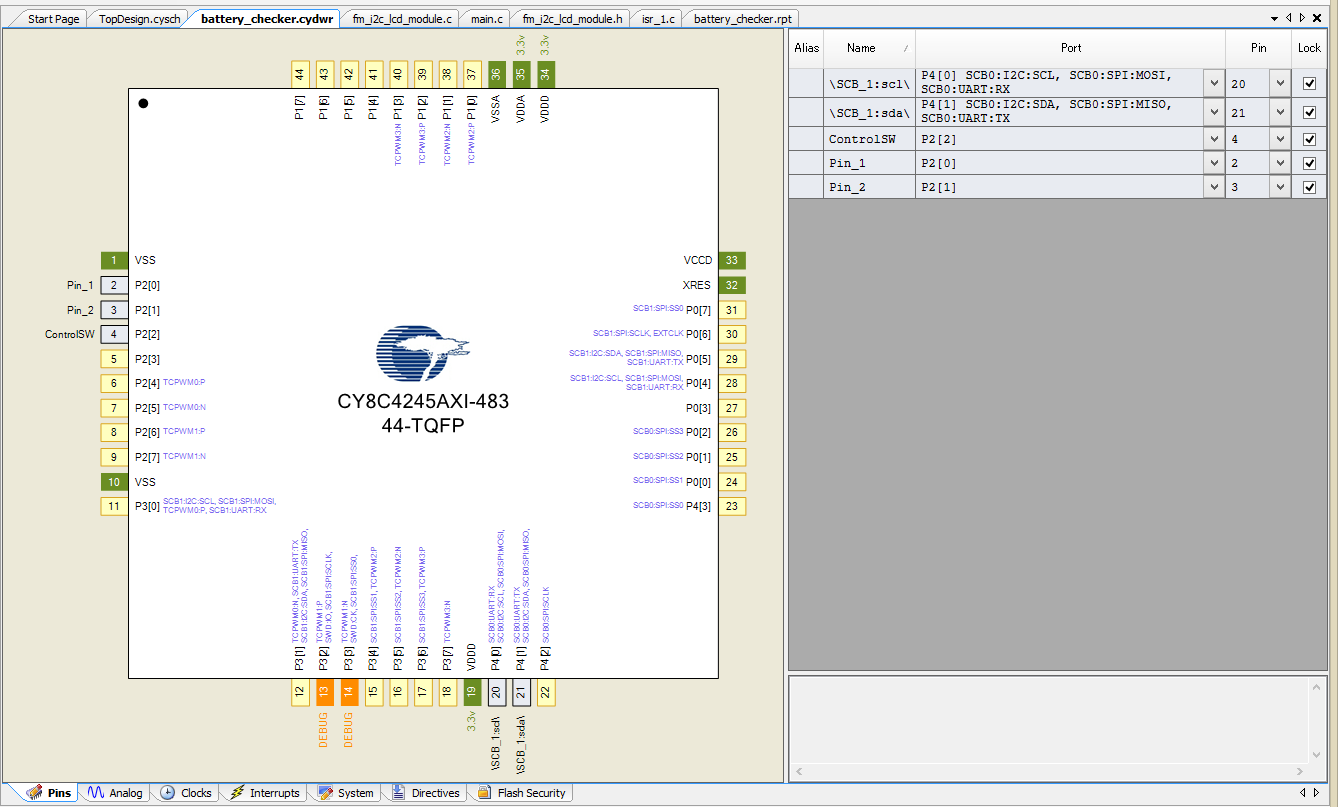Image resolution: width=1338 pixels, height=807 pixels.
Task: Select the Pin_2 name cell in table
Action: pos(869,187)
